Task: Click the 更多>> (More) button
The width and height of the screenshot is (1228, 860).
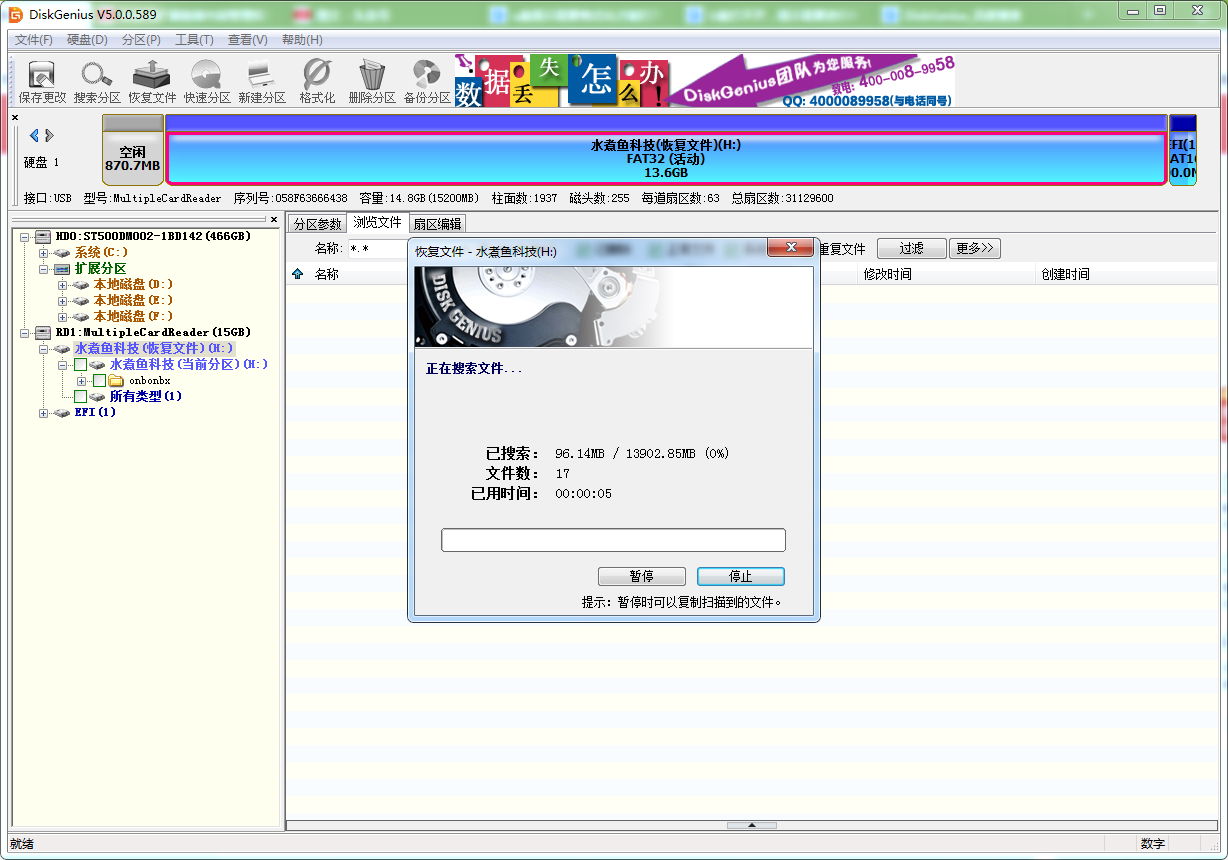Action: click(974, 249)
